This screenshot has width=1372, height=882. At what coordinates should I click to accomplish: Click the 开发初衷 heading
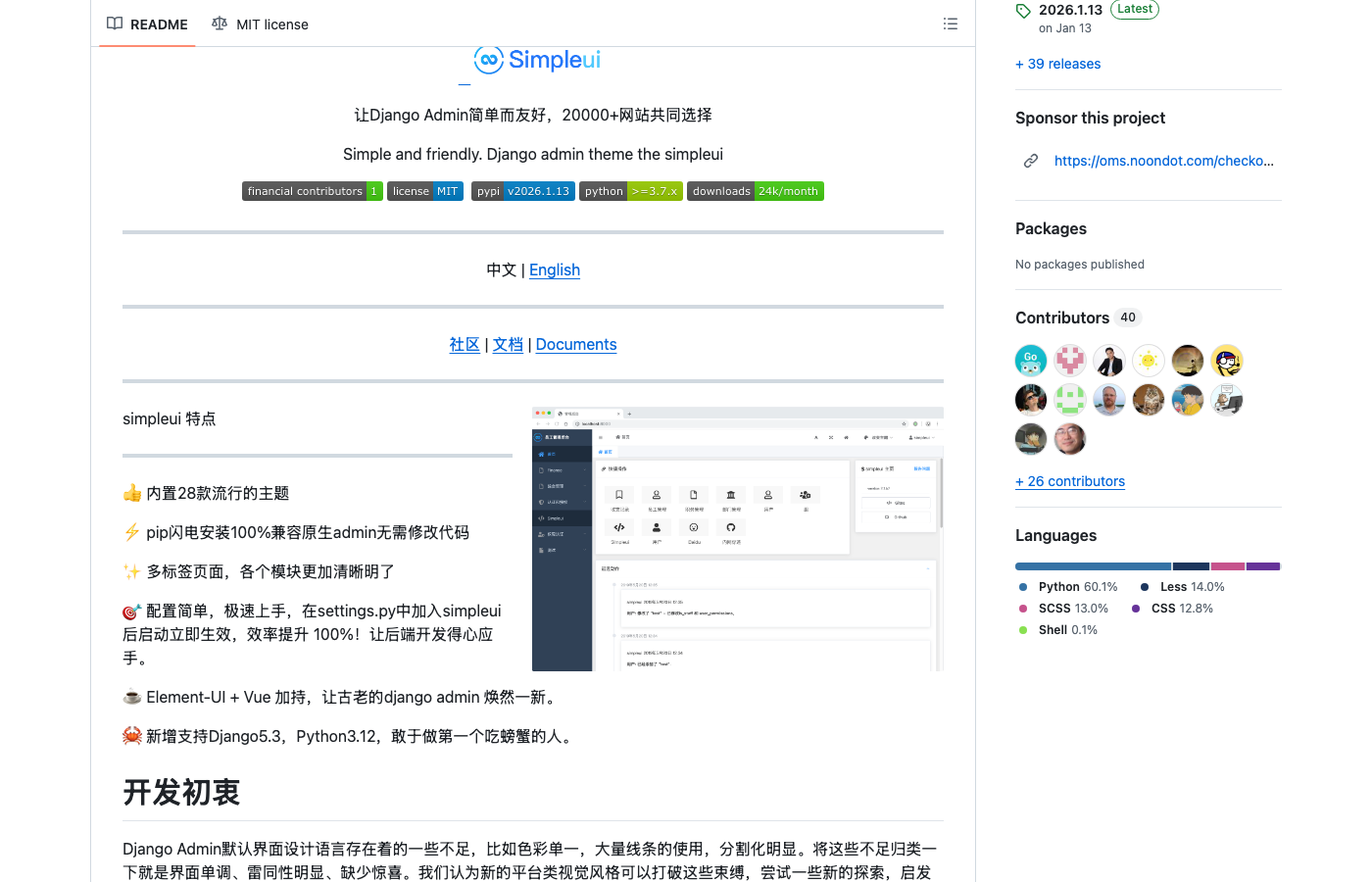(x=181, y=792)
